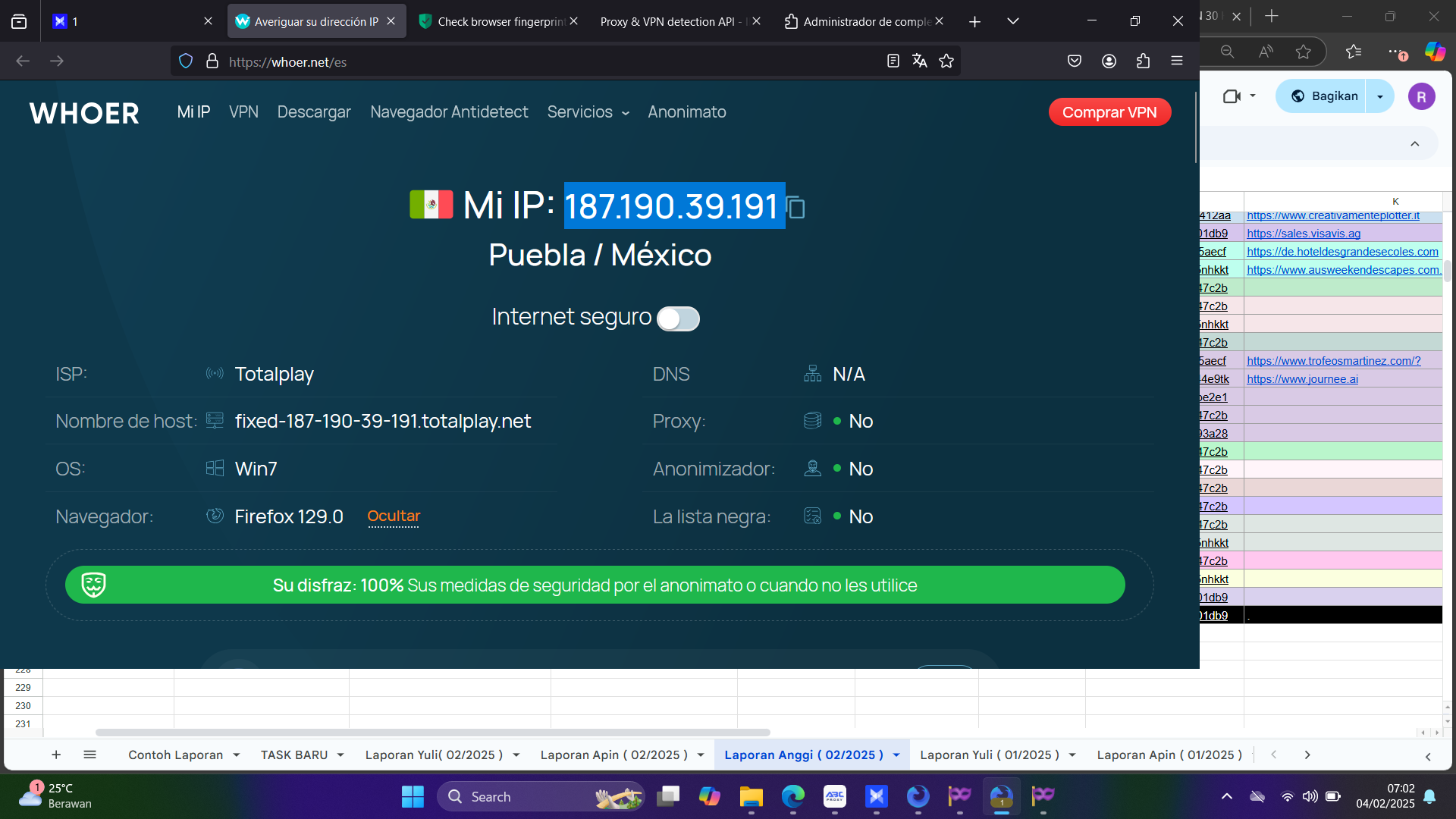1456x819 pixels.
Task: Click the taskbar Search box
Action: coord(541,796)
